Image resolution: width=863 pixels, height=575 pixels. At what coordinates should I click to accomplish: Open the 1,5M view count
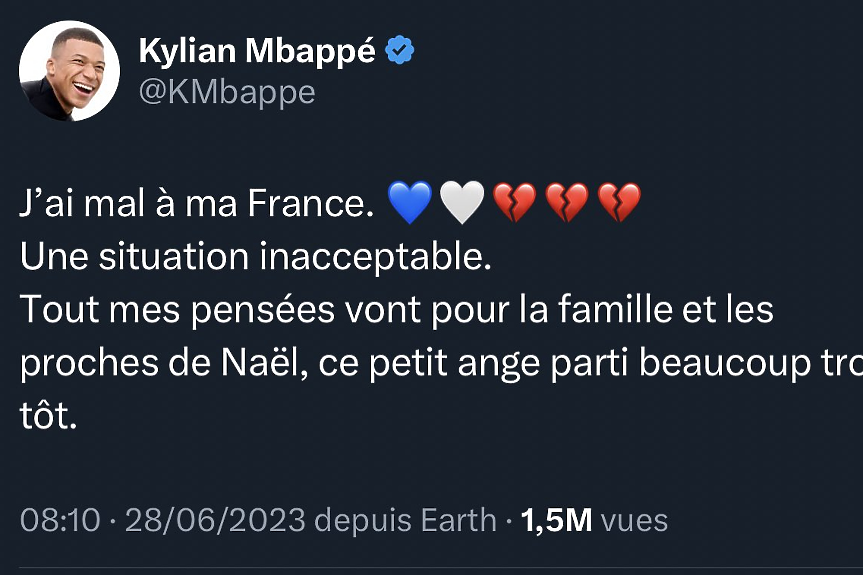click(x=555, y=520)
